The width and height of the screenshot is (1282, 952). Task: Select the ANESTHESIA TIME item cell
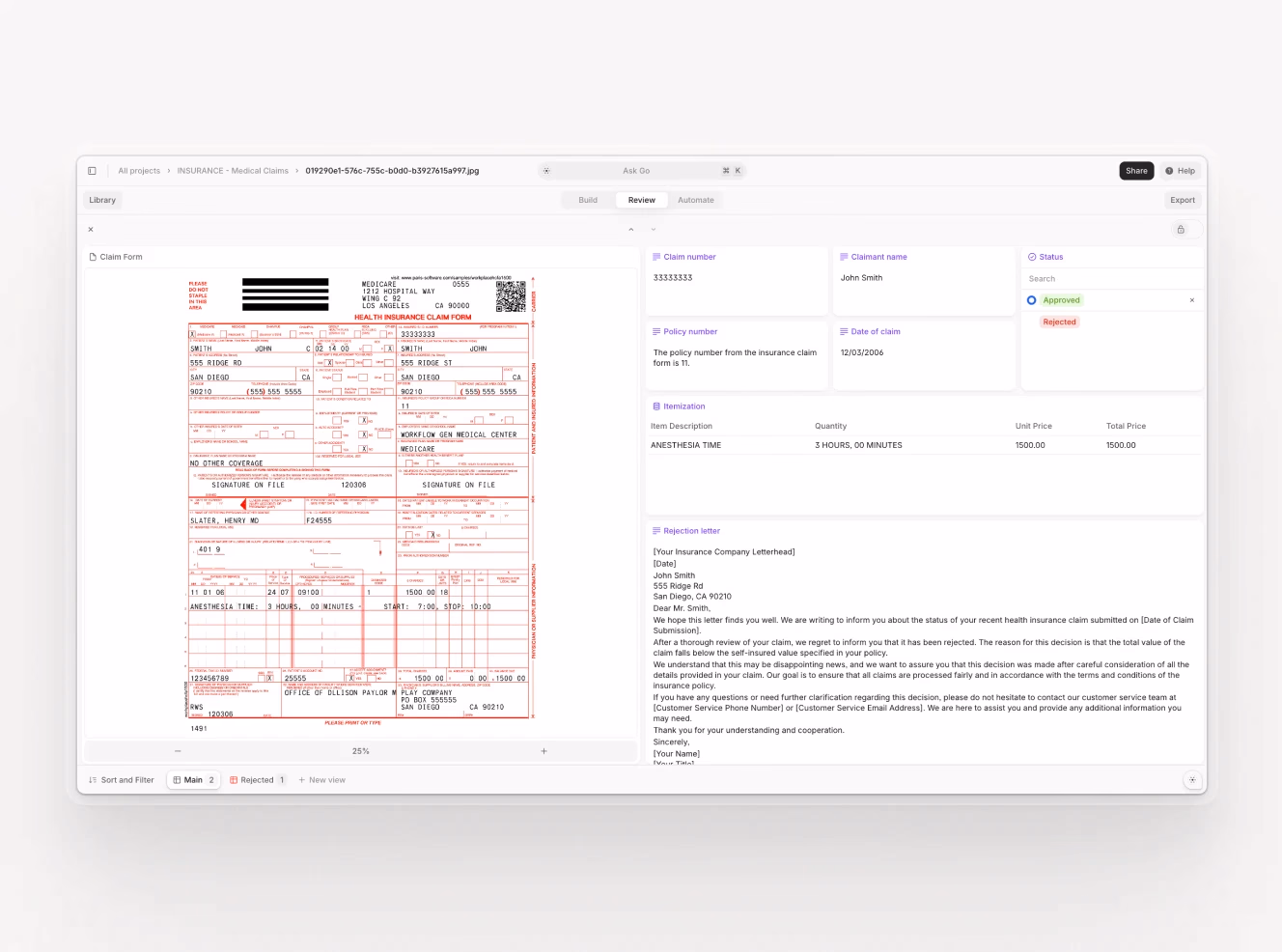pyautogui.click(x=685, y=445)
